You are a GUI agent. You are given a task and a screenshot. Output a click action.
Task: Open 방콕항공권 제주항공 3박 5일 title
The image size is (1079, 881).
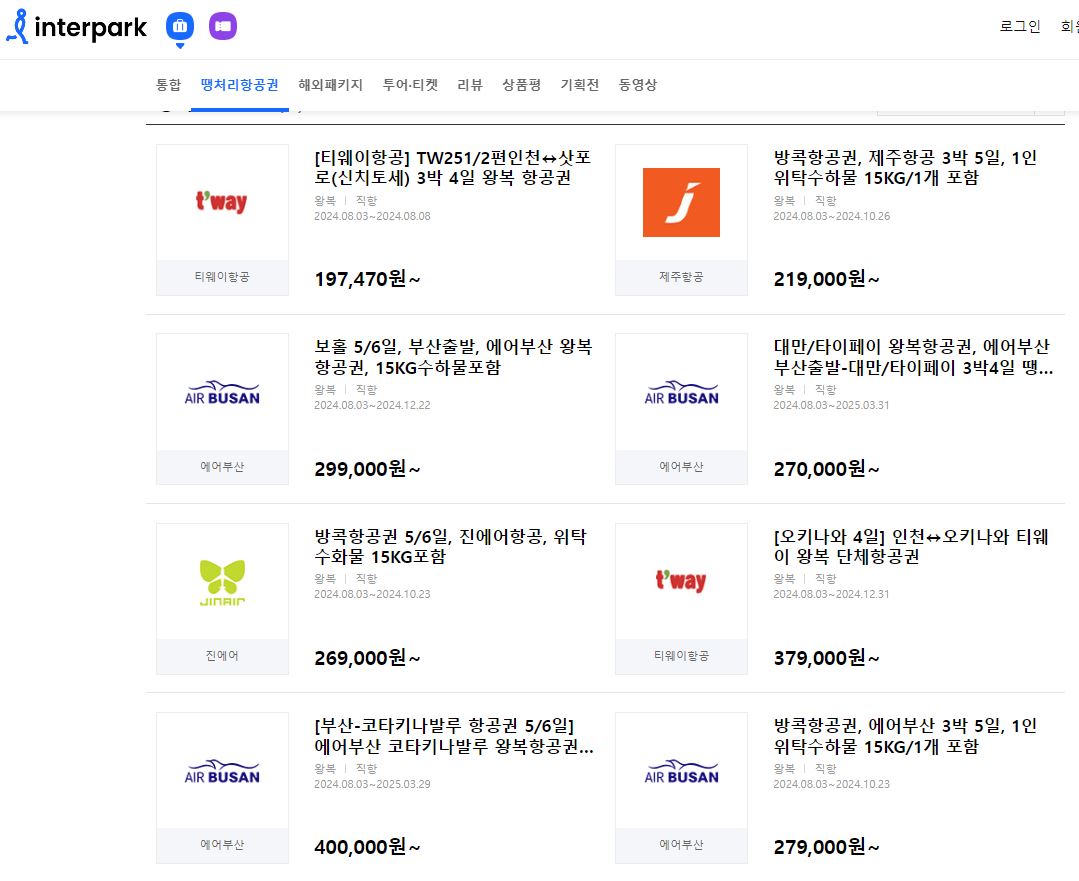[x=905, y=167]
